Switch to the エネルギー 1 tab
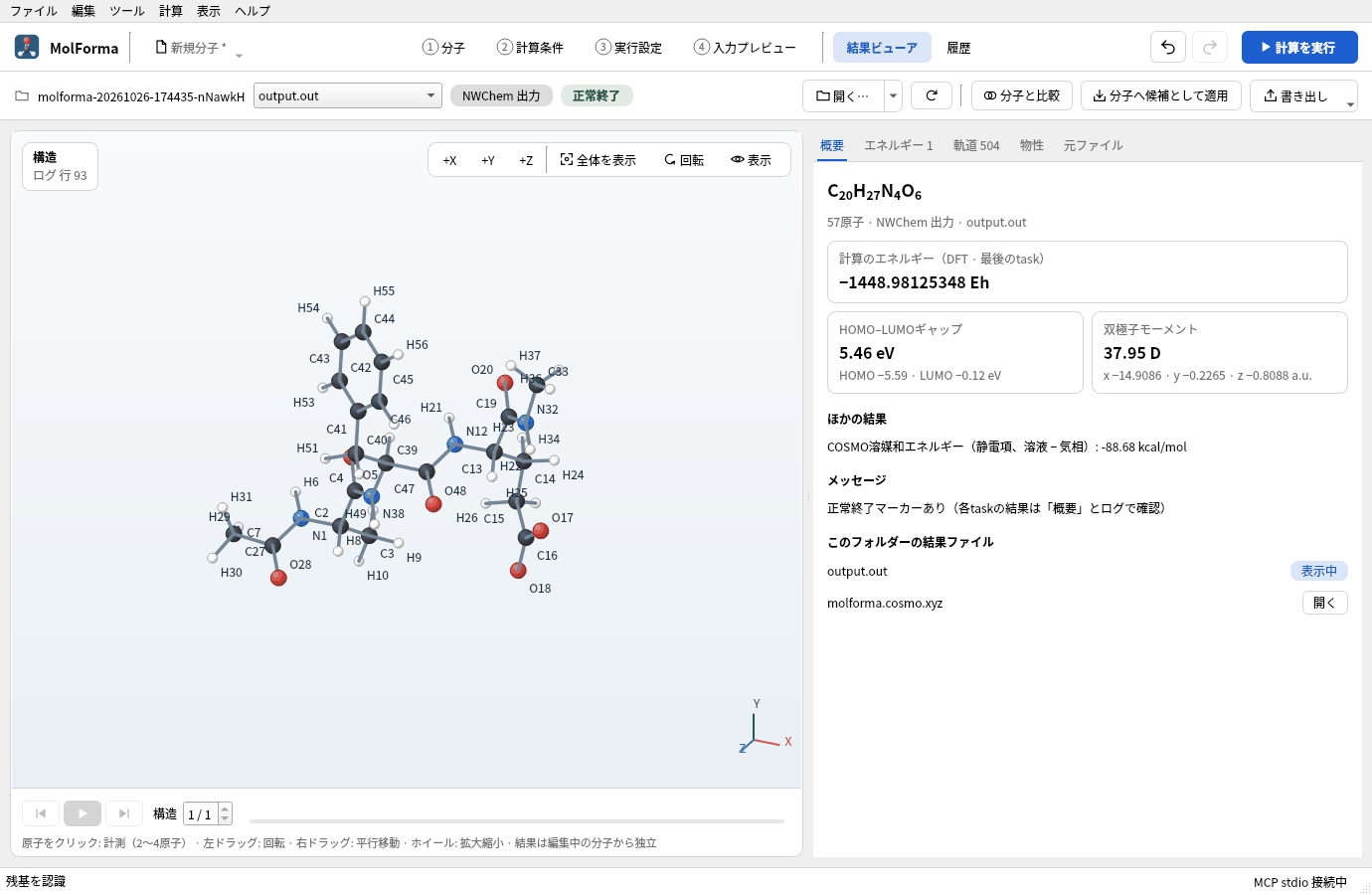This screenshot has width=1372, height=895. (x=899, y=145)
